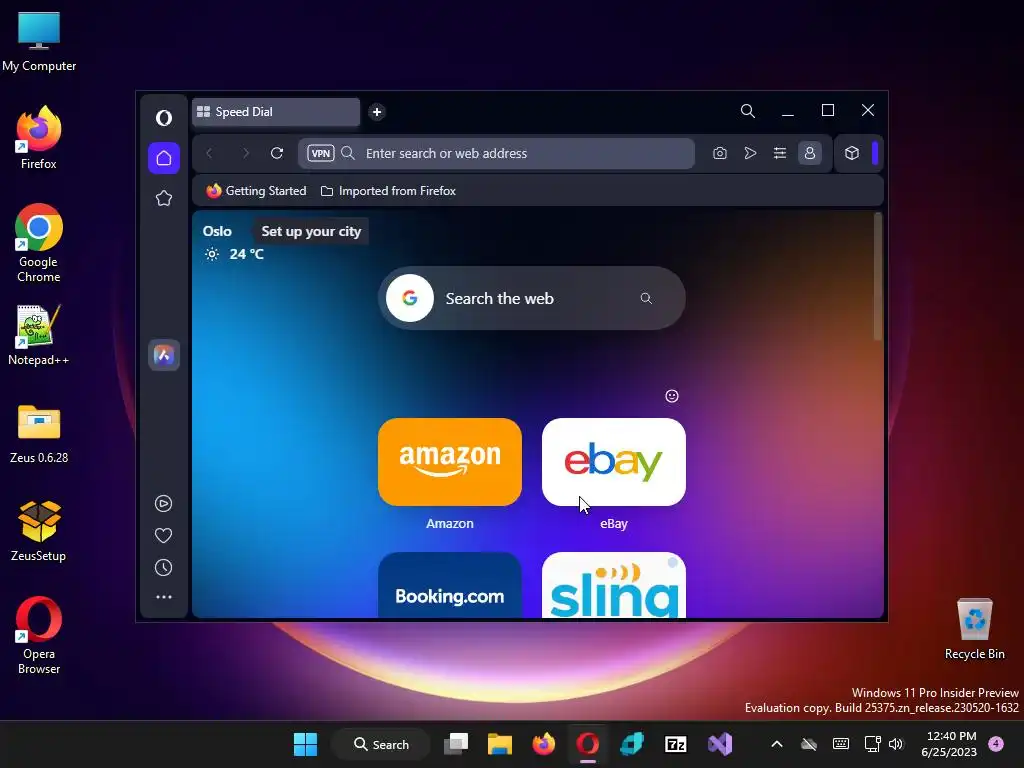Open a new tab with the plus button

click(377, 112)
